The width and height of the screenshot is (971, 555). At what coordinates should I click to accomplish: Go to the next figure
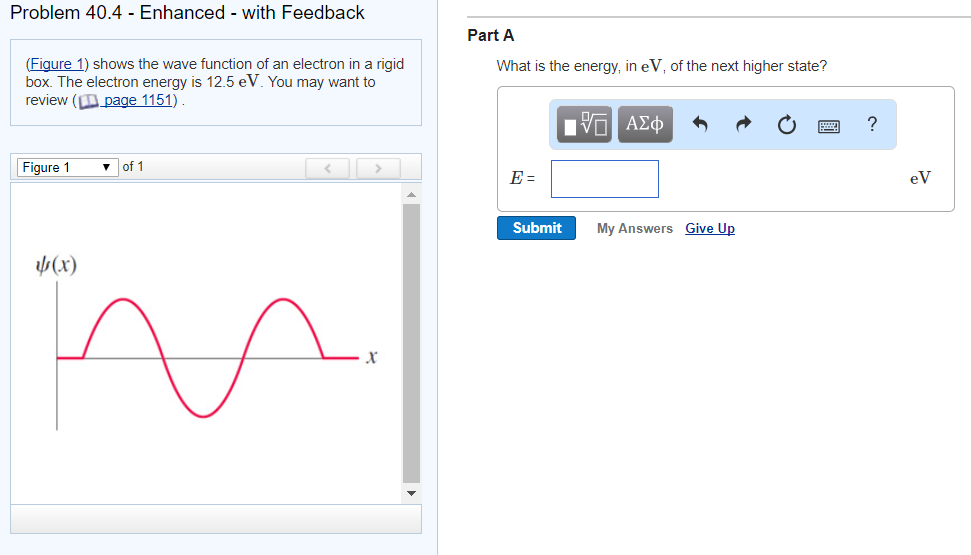pos(377,168)
